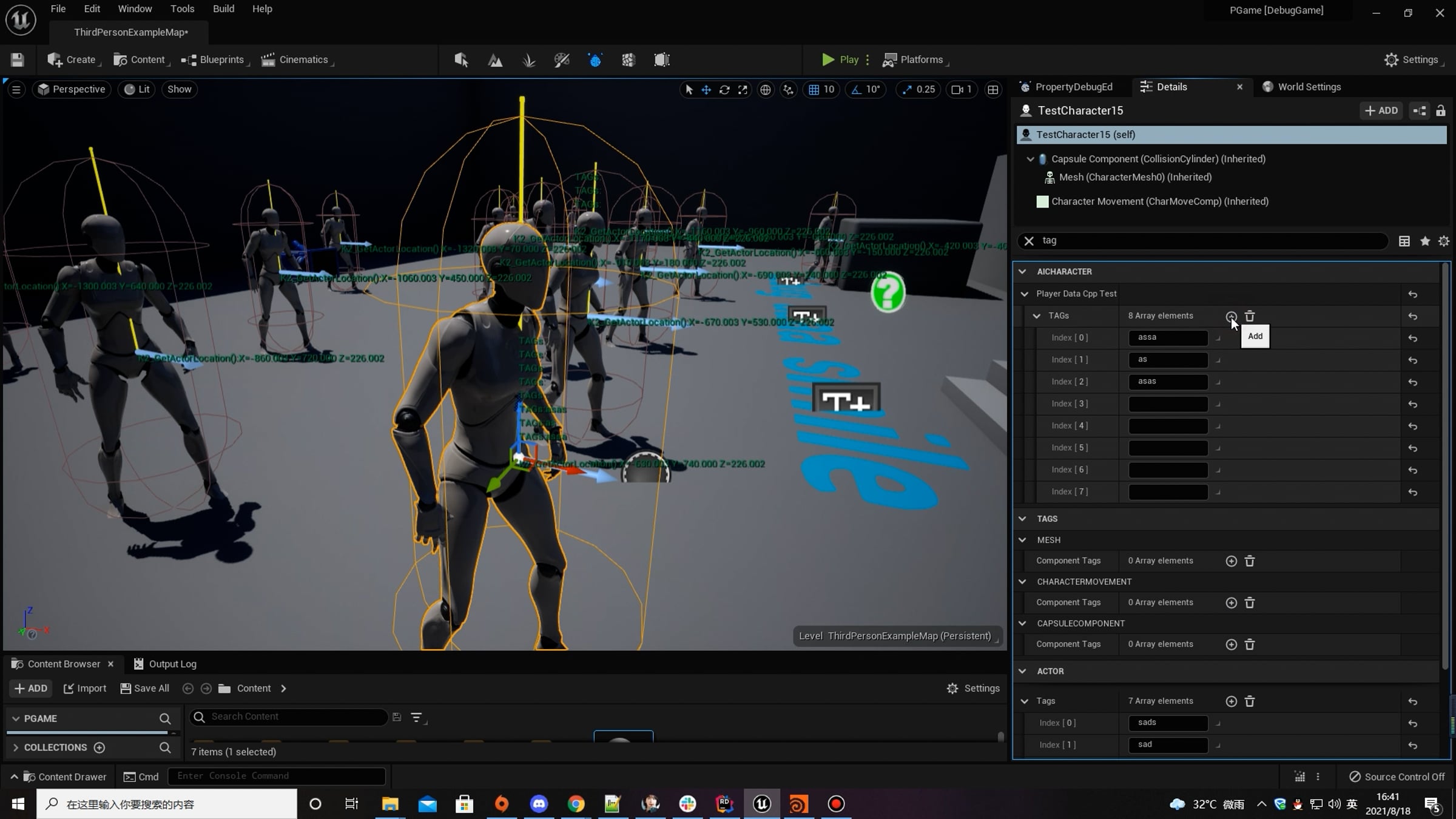Collapse the CHARACTERMOVEMENT category
1456x819 pixels.
tap(1023, 582)
